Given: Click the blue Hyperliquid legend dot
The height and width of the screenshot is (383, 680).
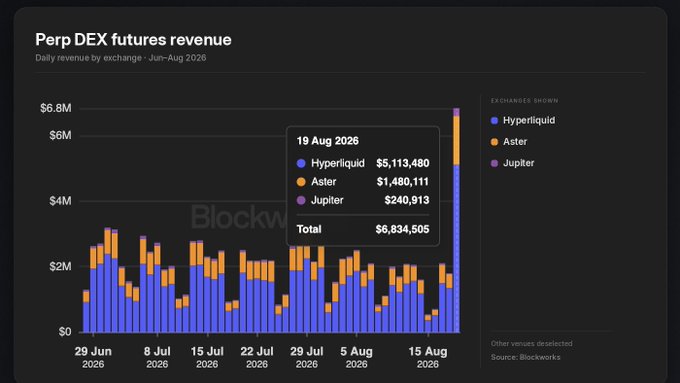Looking at the screenshot, I should point(494,121).
